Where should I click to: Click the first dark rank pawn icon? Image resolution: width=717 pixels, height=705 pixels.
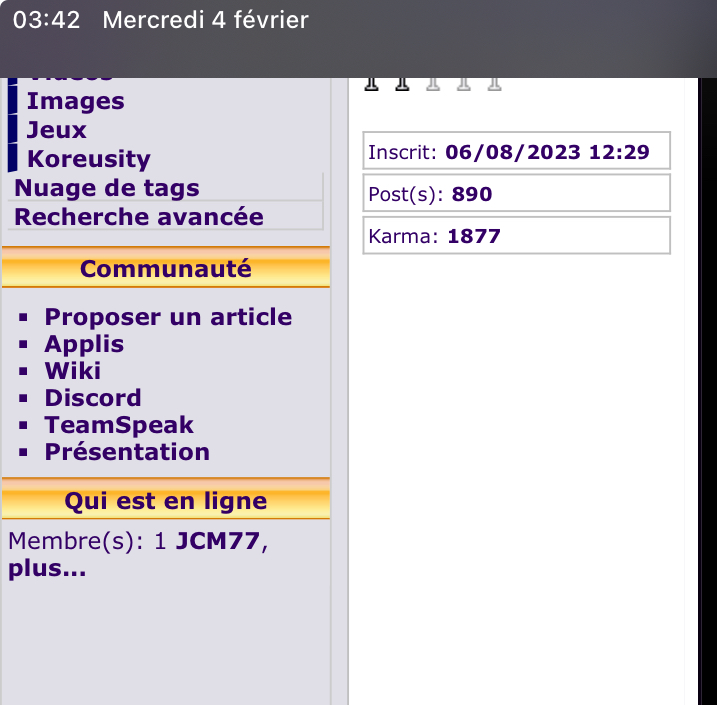(372, 84)
